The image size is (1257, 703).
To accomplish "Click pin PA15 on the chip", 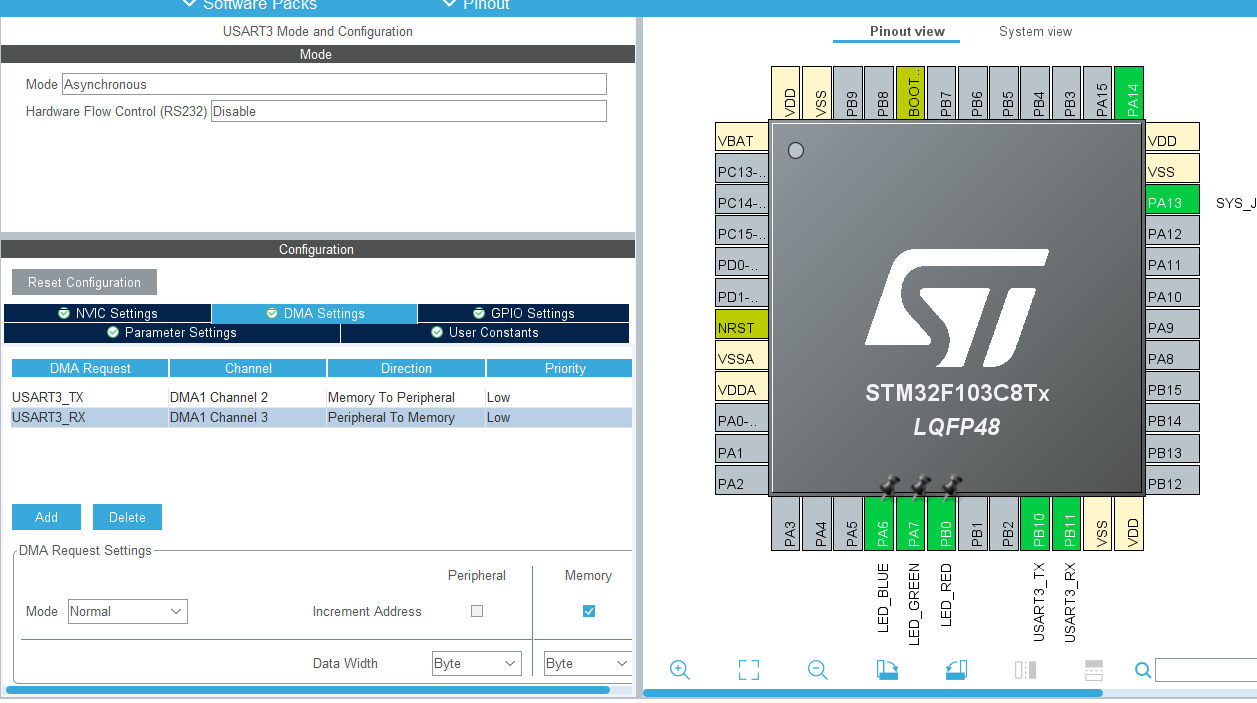I will 1099,94.
